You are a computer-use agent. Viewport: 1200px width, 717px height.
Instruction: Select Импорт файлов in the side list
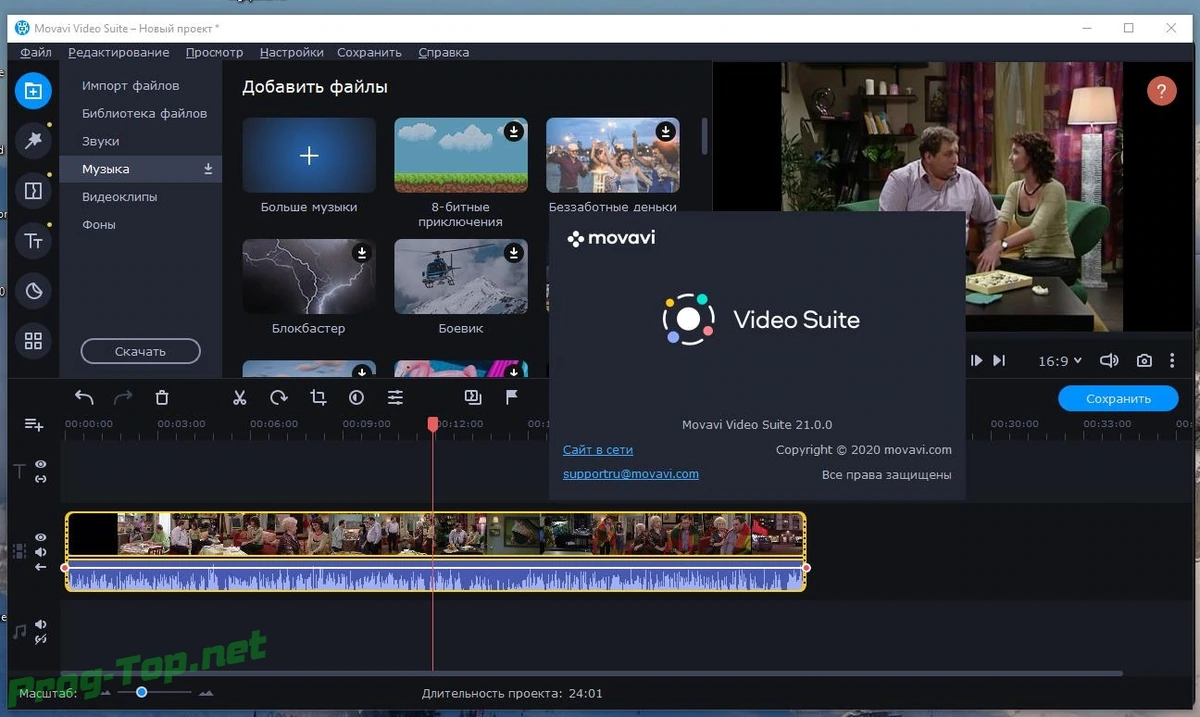coord(131,86)
